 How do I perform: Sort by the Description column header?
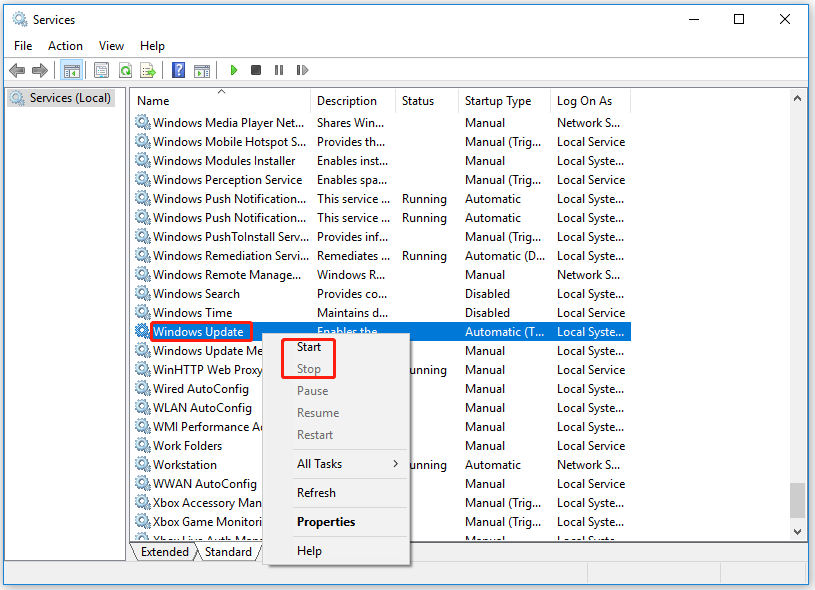pos(353,101)
